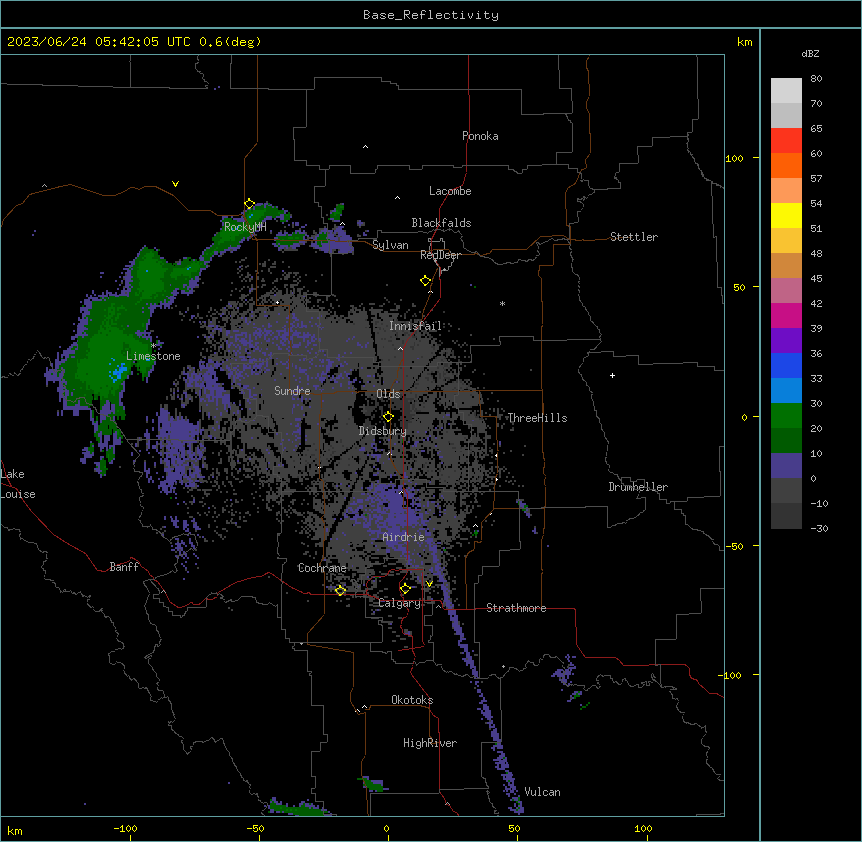Click the Sylvan label
862x842 pixels.
pyautogui.click(x=390, y=245)
